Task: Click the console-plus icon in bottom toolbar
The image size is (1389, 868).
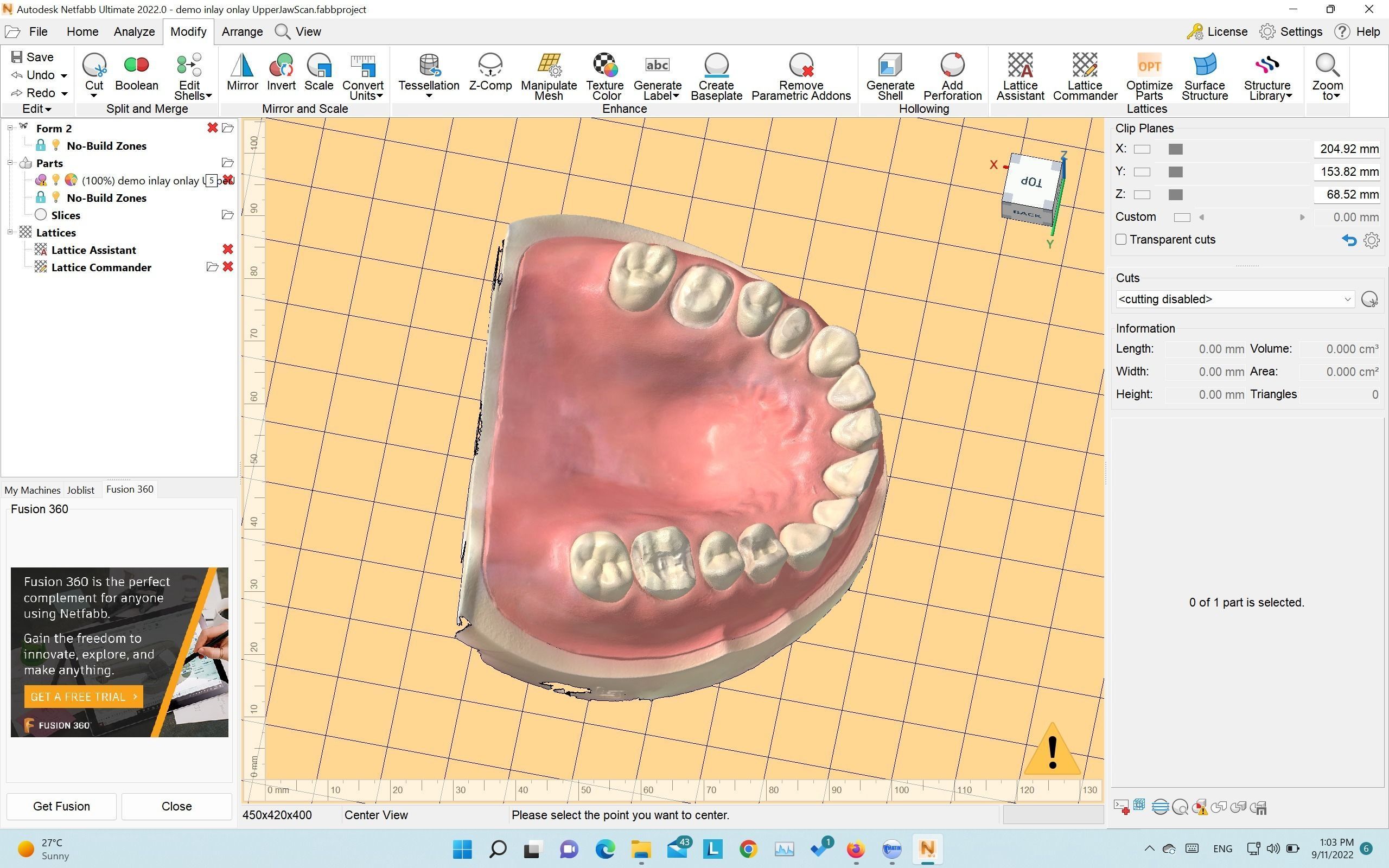Action: pos(1121,807)
